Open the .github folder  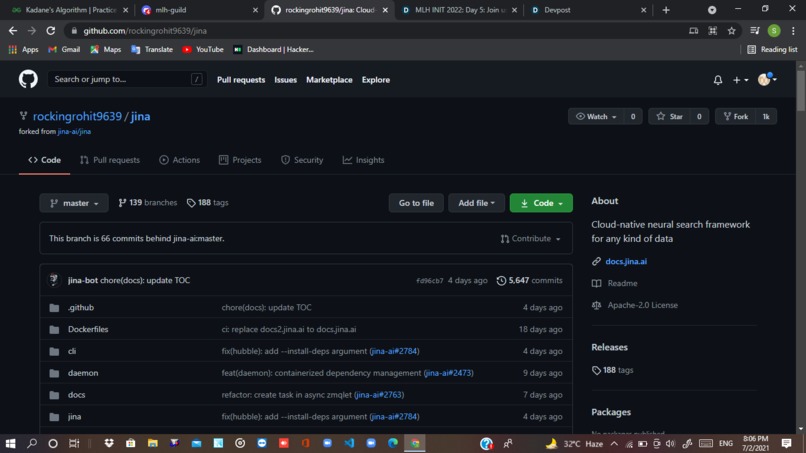pyautogui.click(x=81, y=307)
